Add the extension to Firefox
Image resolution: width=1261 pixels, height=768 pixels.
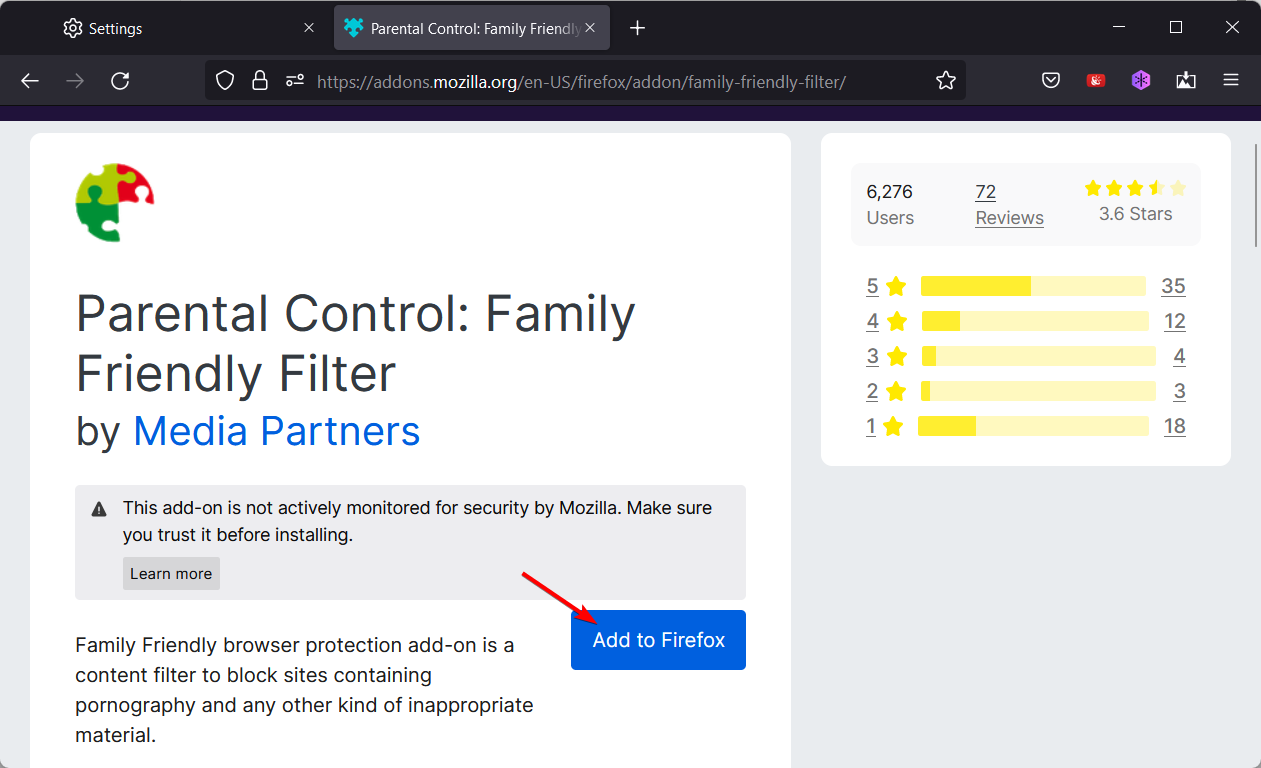click(658, 640)
